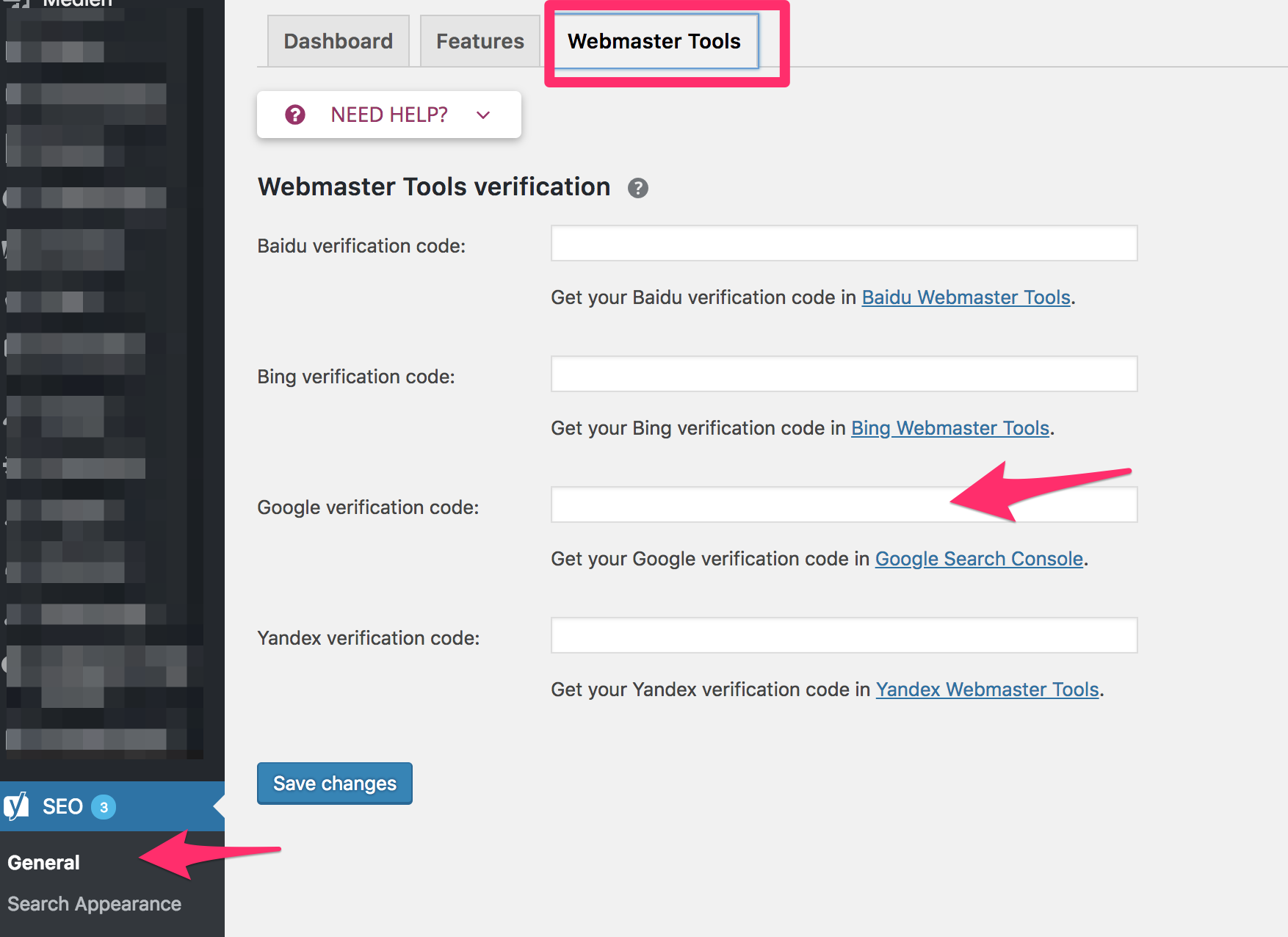The height and width of the screenshot is (937, 1288).
Task: Focus the Yandex verification code field
Action: tap(844, 635)
